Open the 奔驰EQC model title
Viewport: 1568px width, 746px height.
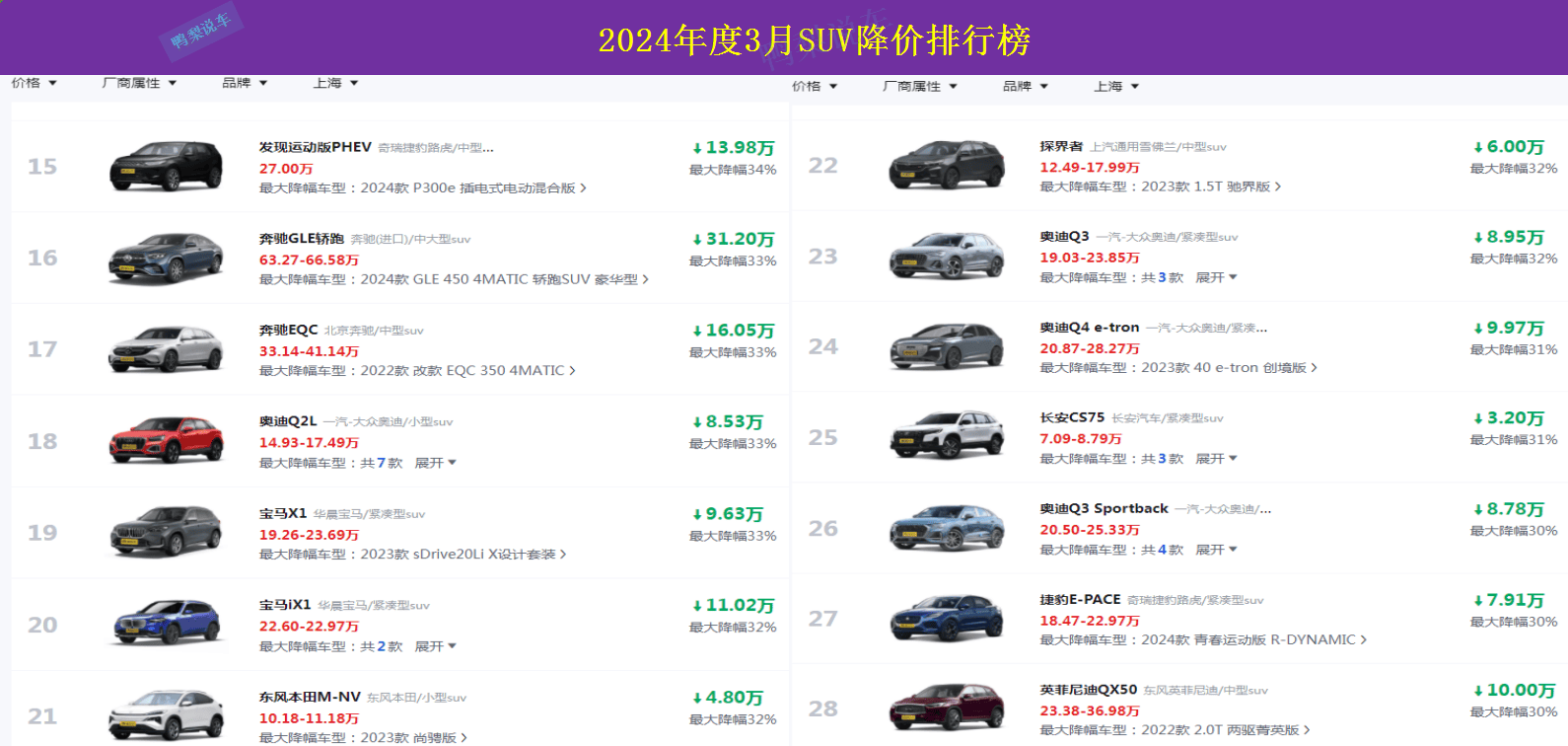click(289, 330)
